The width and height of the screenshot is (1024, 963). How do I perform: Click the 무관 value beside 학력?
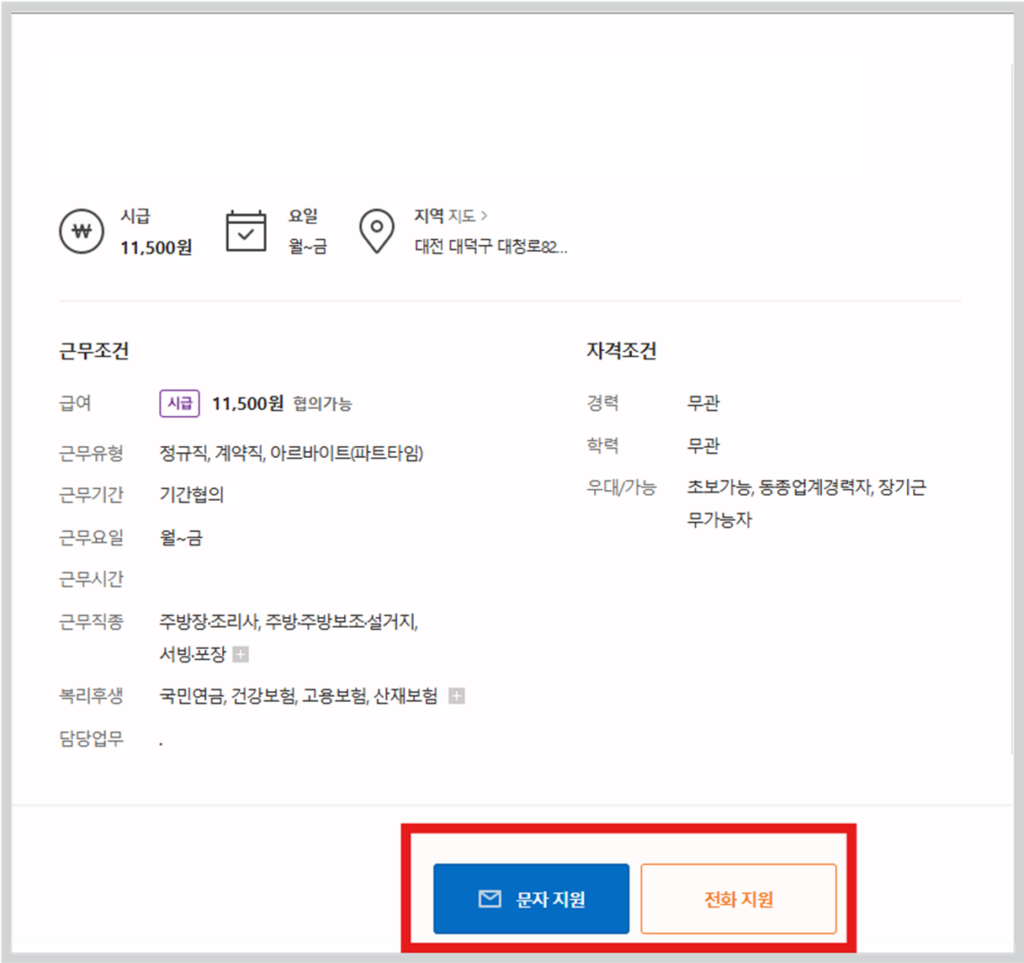[703, 445]
